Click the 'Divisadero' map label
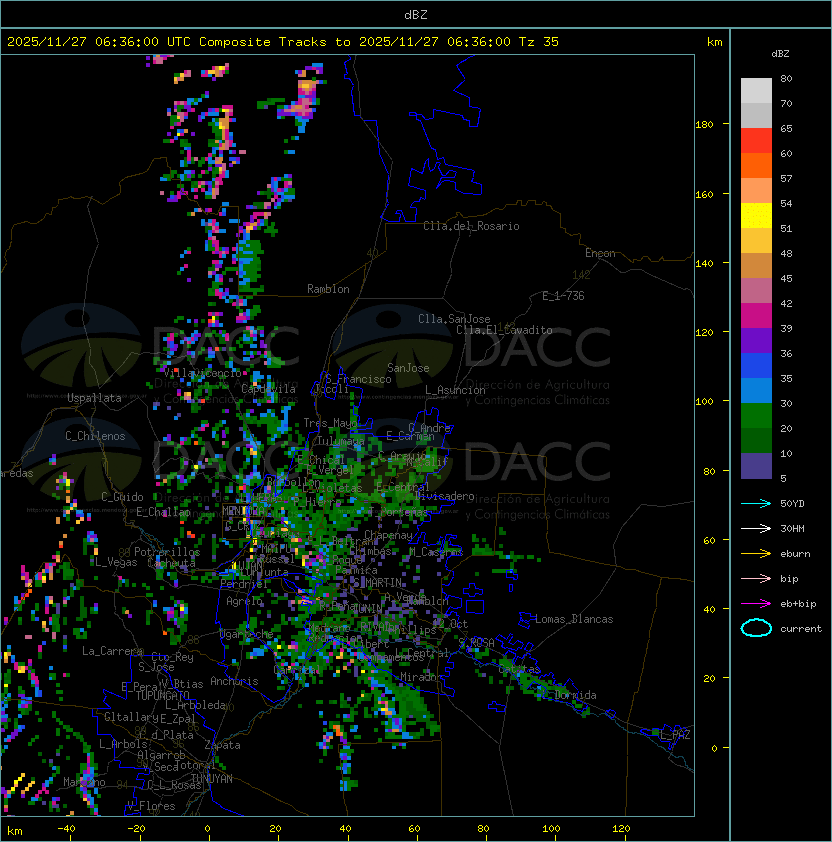832x842 pixels. point(445,496)
